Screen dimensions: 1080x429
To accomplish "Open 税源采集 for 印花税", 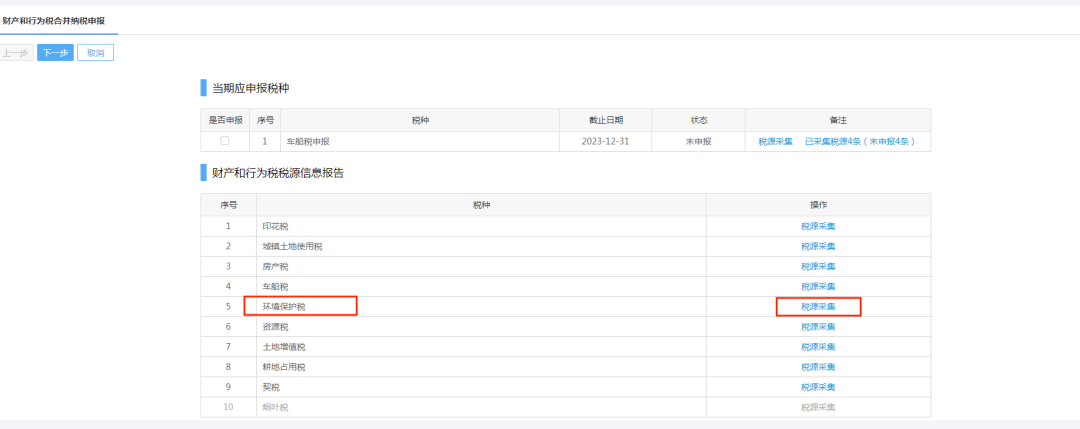I will (x=818, y=226).
